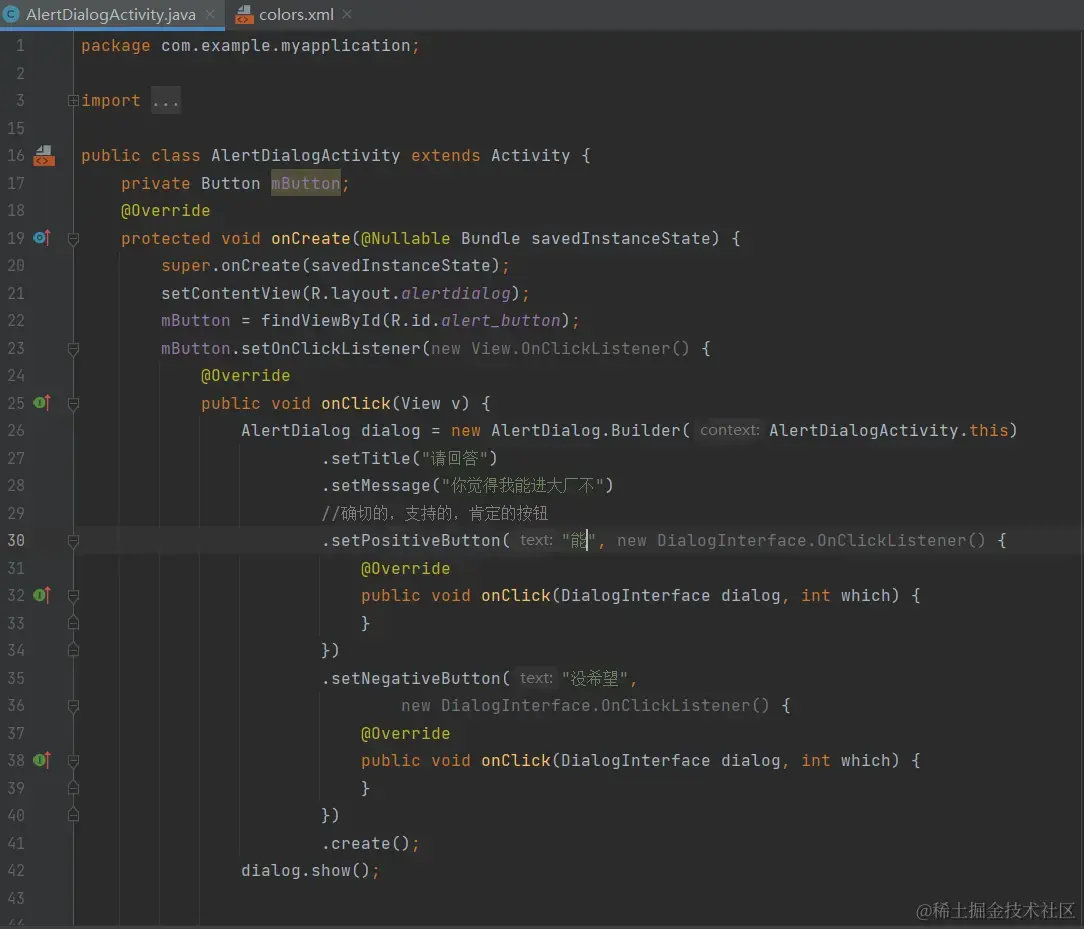Click the @Nullable annotation
The width and height of the screenshot is (1084, 929).
[x=405, y=238]
